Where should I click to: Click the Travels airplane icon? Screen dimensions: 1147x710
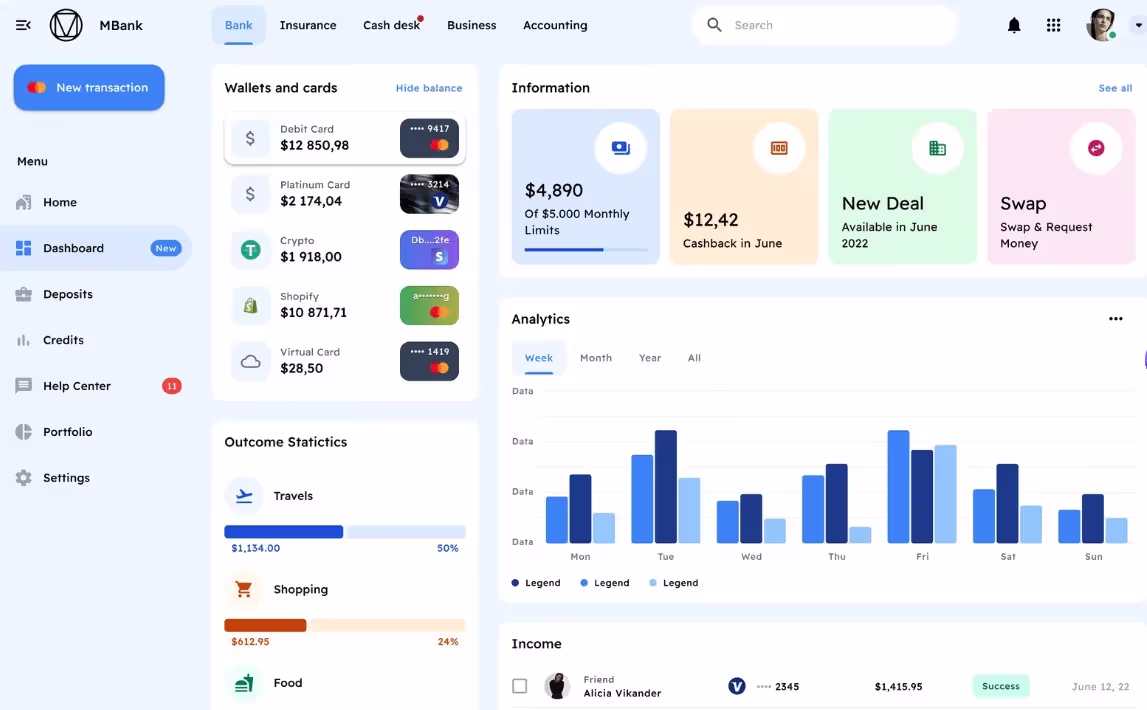(x=243, y=495)
